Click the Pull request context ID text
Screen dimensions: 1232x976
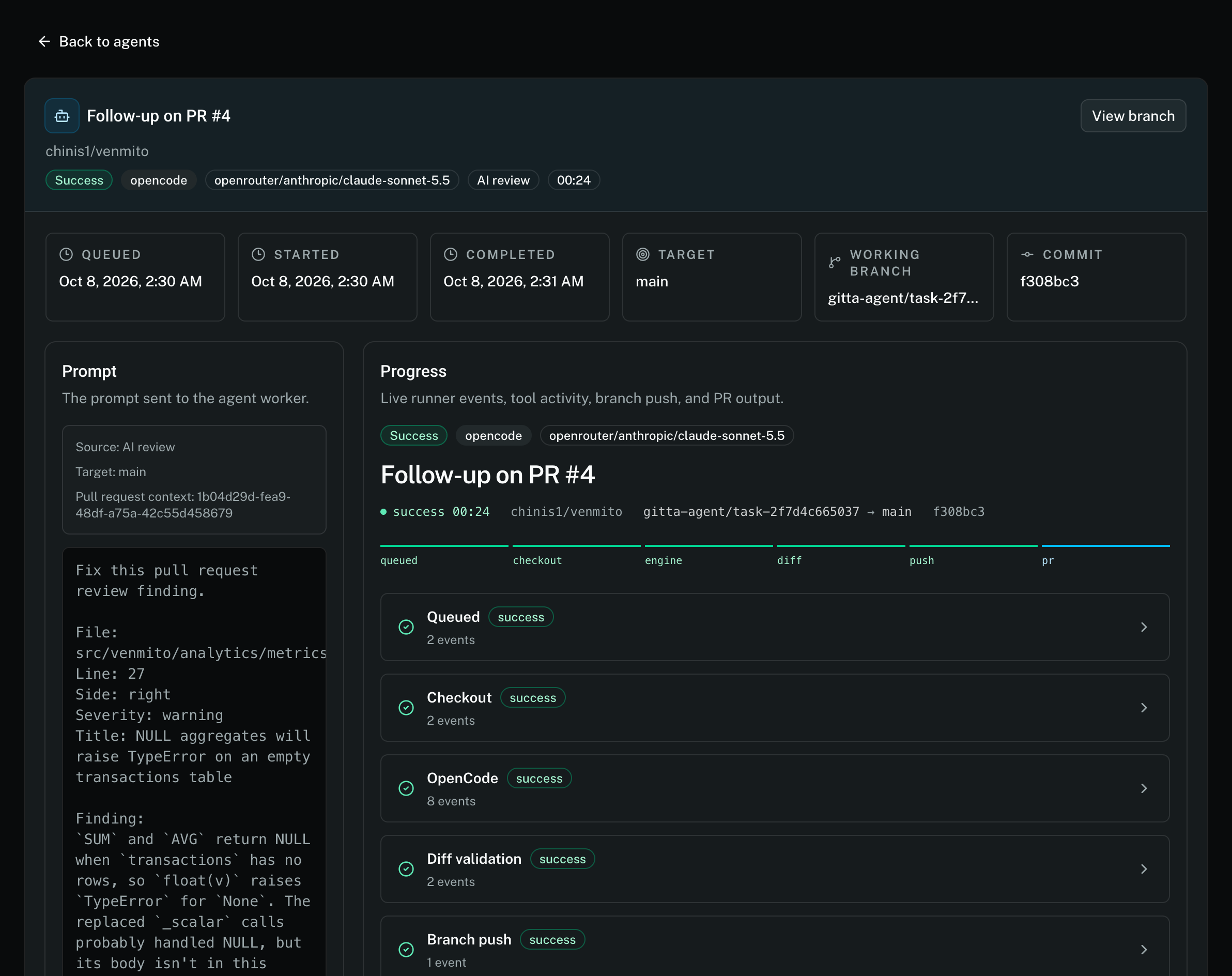[x=183, y=505]
